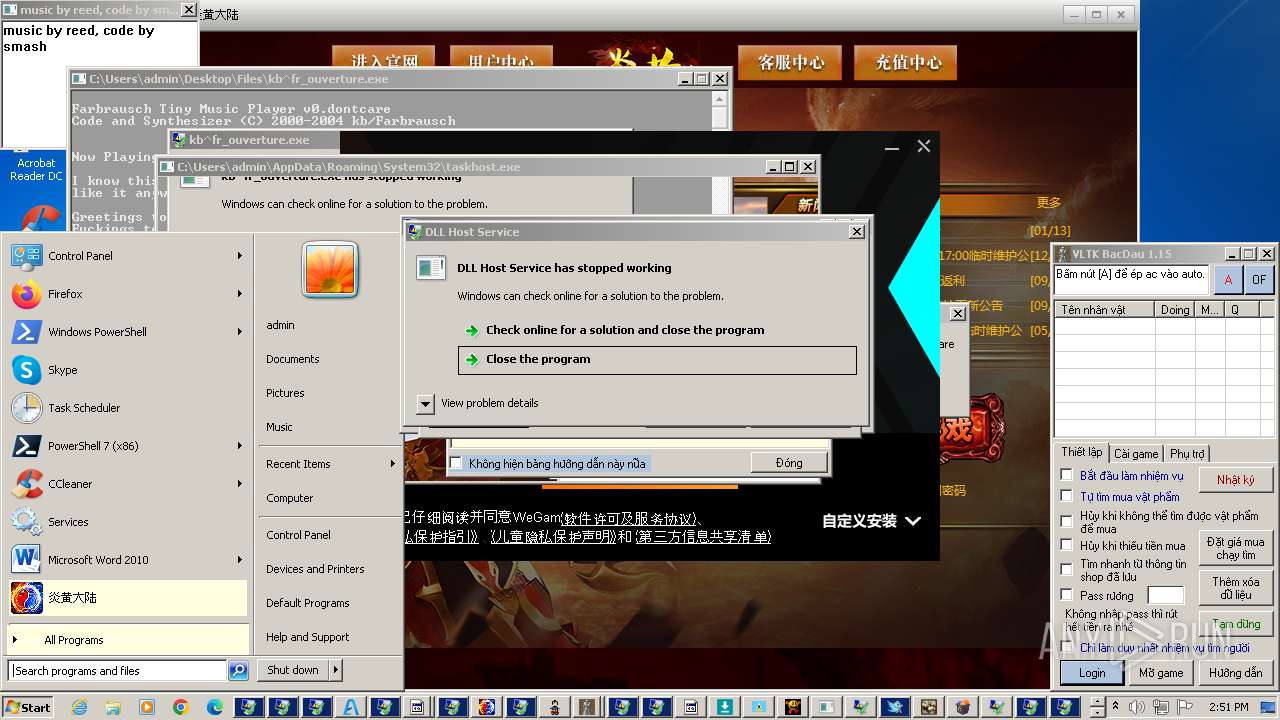Click the DLL Host Service dialog's program icon
This screenshot has width=1280, height=720.
(431, 268)
